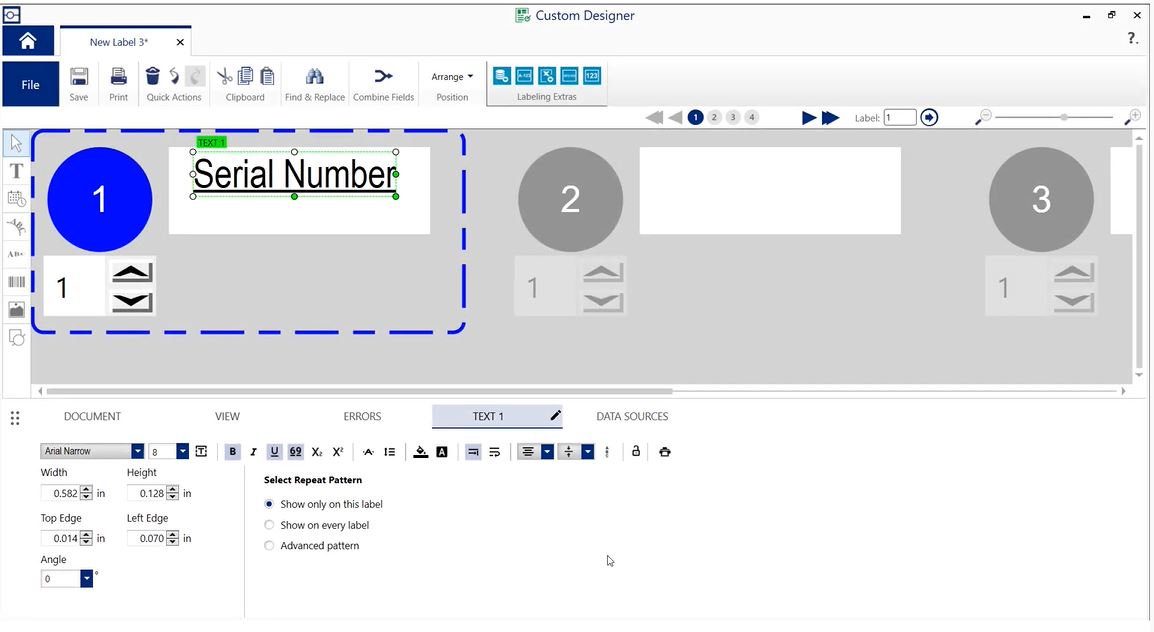The width and height of the screenshot is (1154, 632).
Task: Open the Arrange dropdown menu
Action: click(x=451, y=76)
